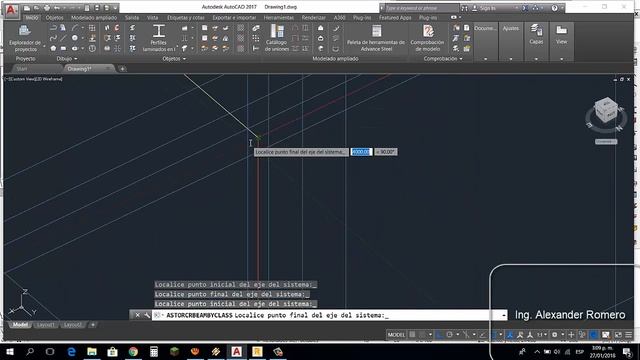This screenshot has height=360, width=640.
Task: Open Perfiles laminados en I tool
Action: click(x=158, y=38)
